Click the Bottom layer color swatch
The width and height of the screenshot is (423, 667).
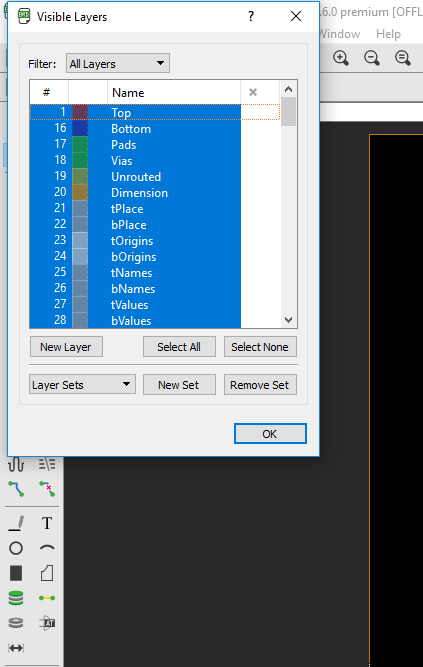coord(80,128)
